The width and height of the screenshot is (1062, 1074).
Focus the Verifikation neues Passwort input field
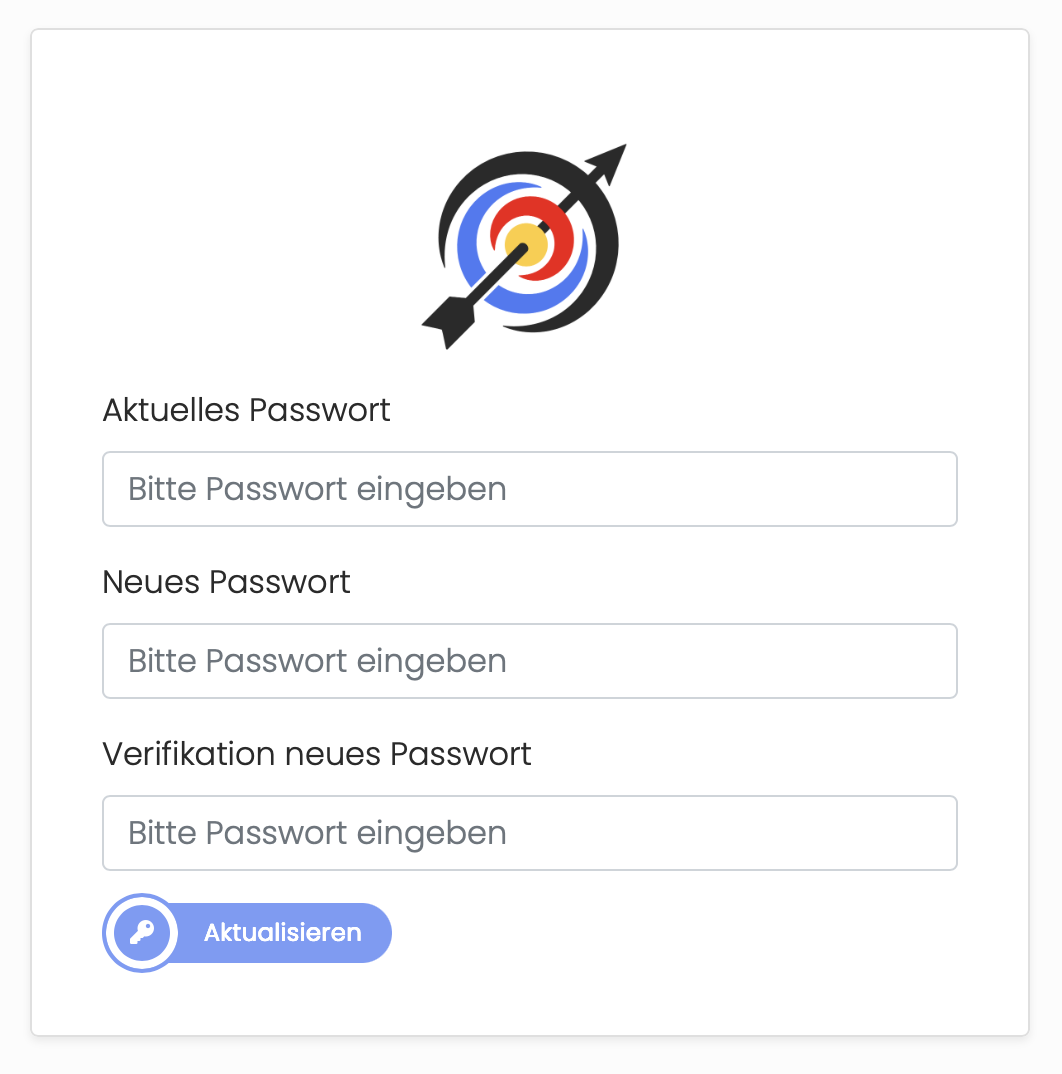click(x=530, y=833)
